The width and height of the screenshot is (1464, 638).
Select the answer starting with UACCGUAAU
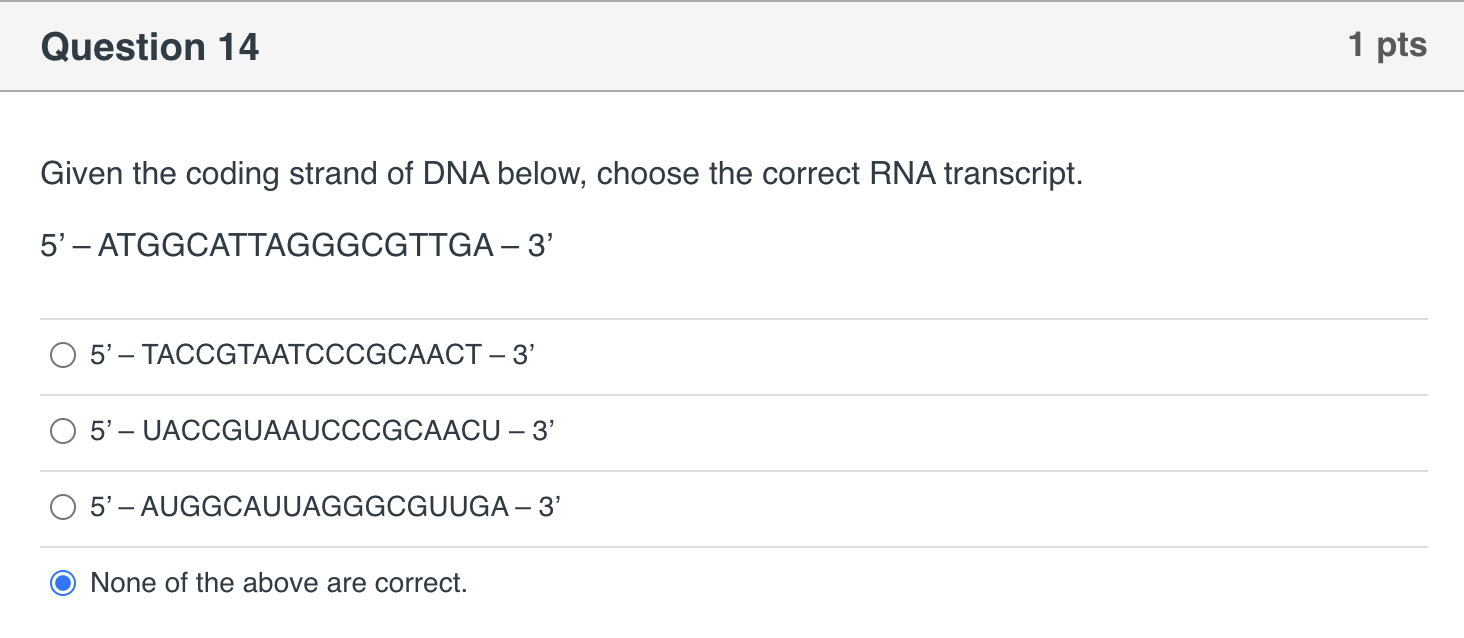click(x=62, y=431)
